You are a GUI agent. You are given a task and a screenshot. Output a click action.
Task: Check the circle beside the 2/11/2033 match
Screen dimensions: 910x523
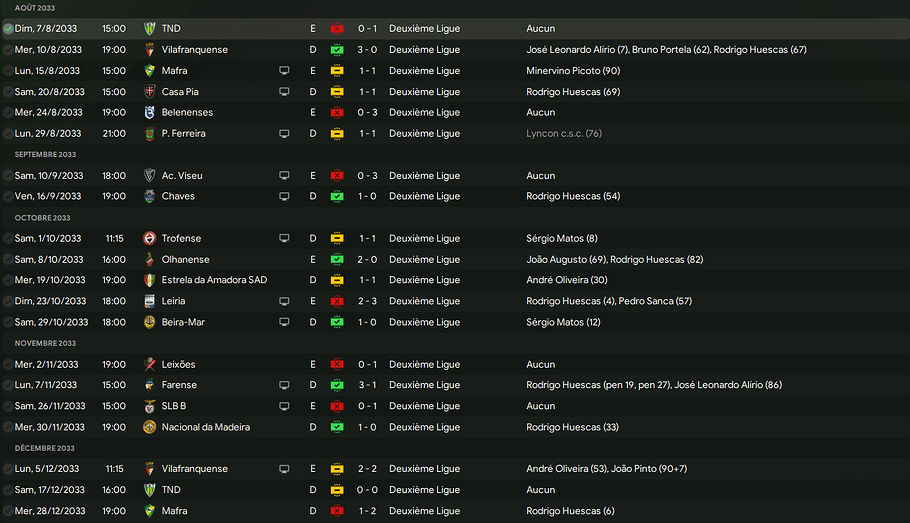tap(8, 364)
